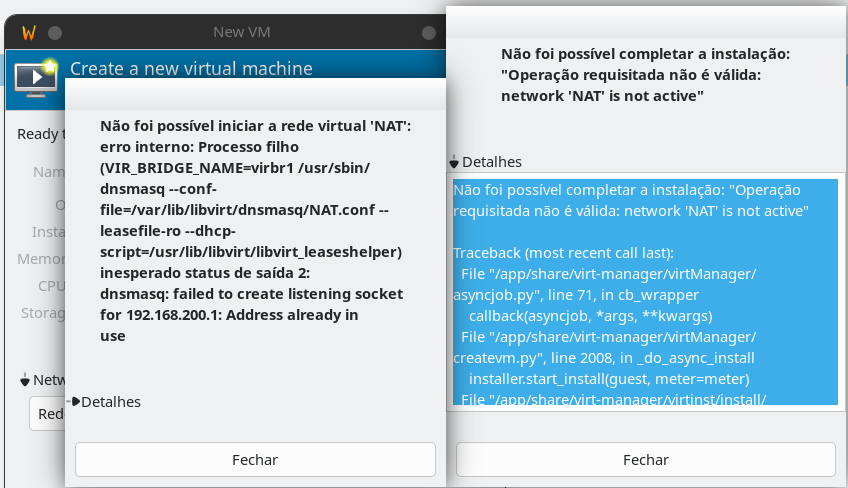This screenshot has width=848, height=488.
Task: Click the dnsmasq 'Address already in use' message
Action: pyautogui.click(x=251, y=315)
